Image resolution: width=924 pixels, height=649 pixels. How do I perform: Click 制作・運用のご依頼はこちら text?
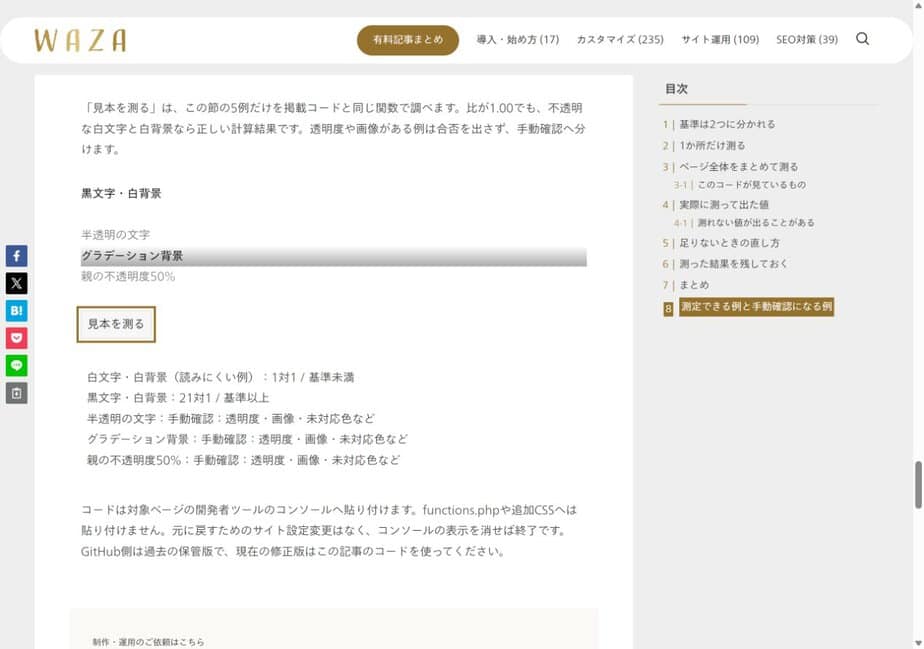point(148,642)
